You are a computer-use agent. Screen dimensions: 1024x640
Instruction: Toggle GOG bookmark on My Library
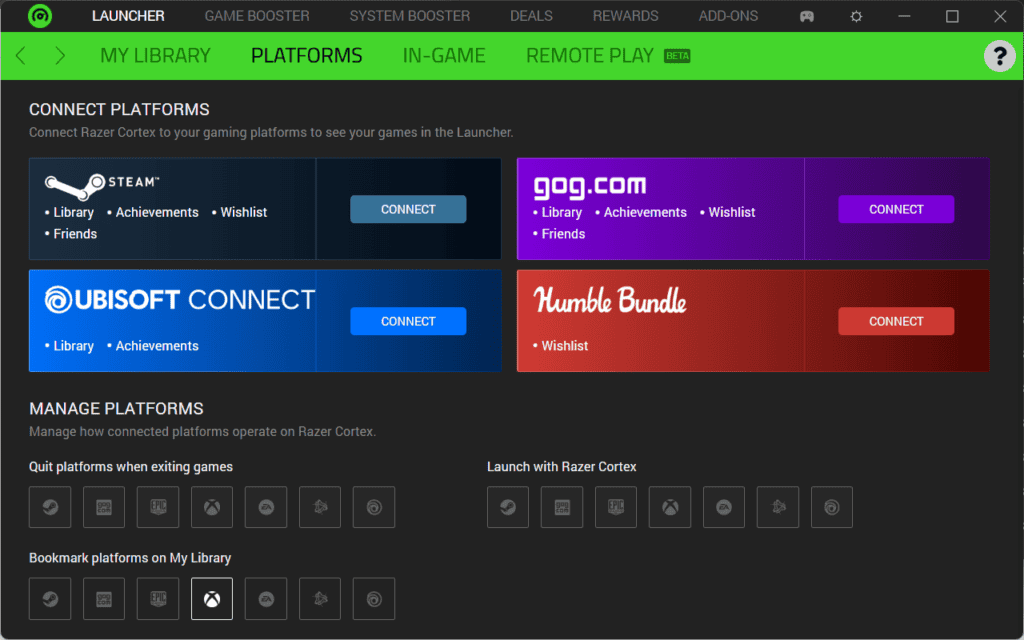[104, 598]
